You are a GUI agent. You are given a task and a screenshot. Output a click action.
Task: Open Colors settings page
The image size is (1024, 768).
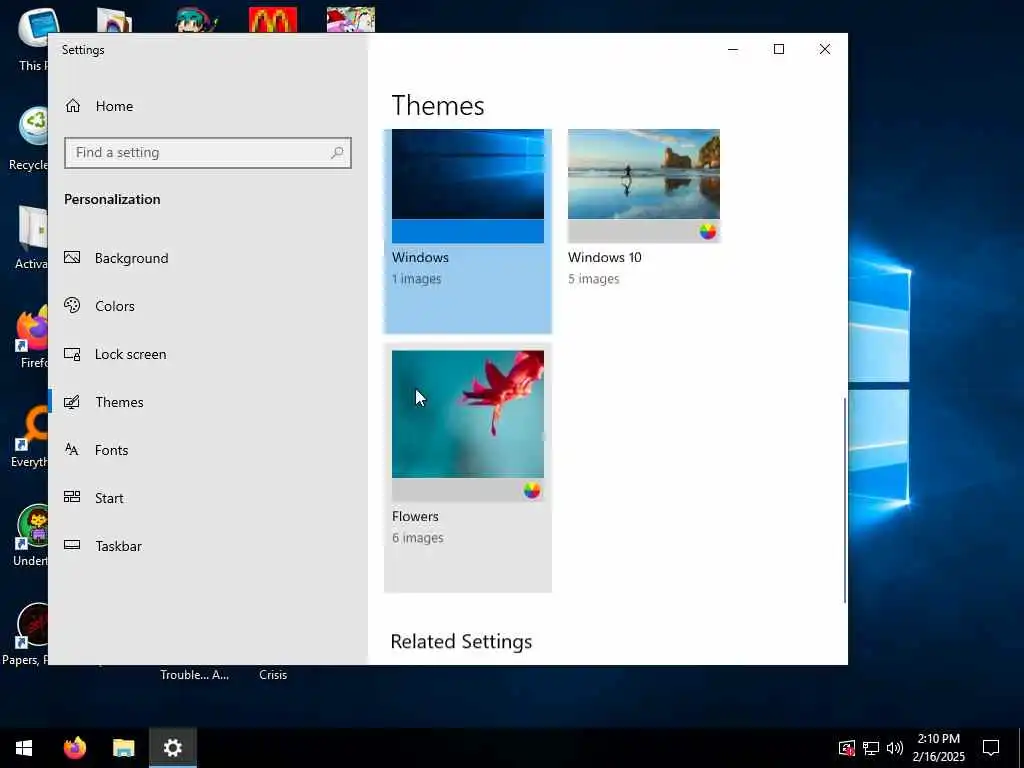tap(115, 306)
